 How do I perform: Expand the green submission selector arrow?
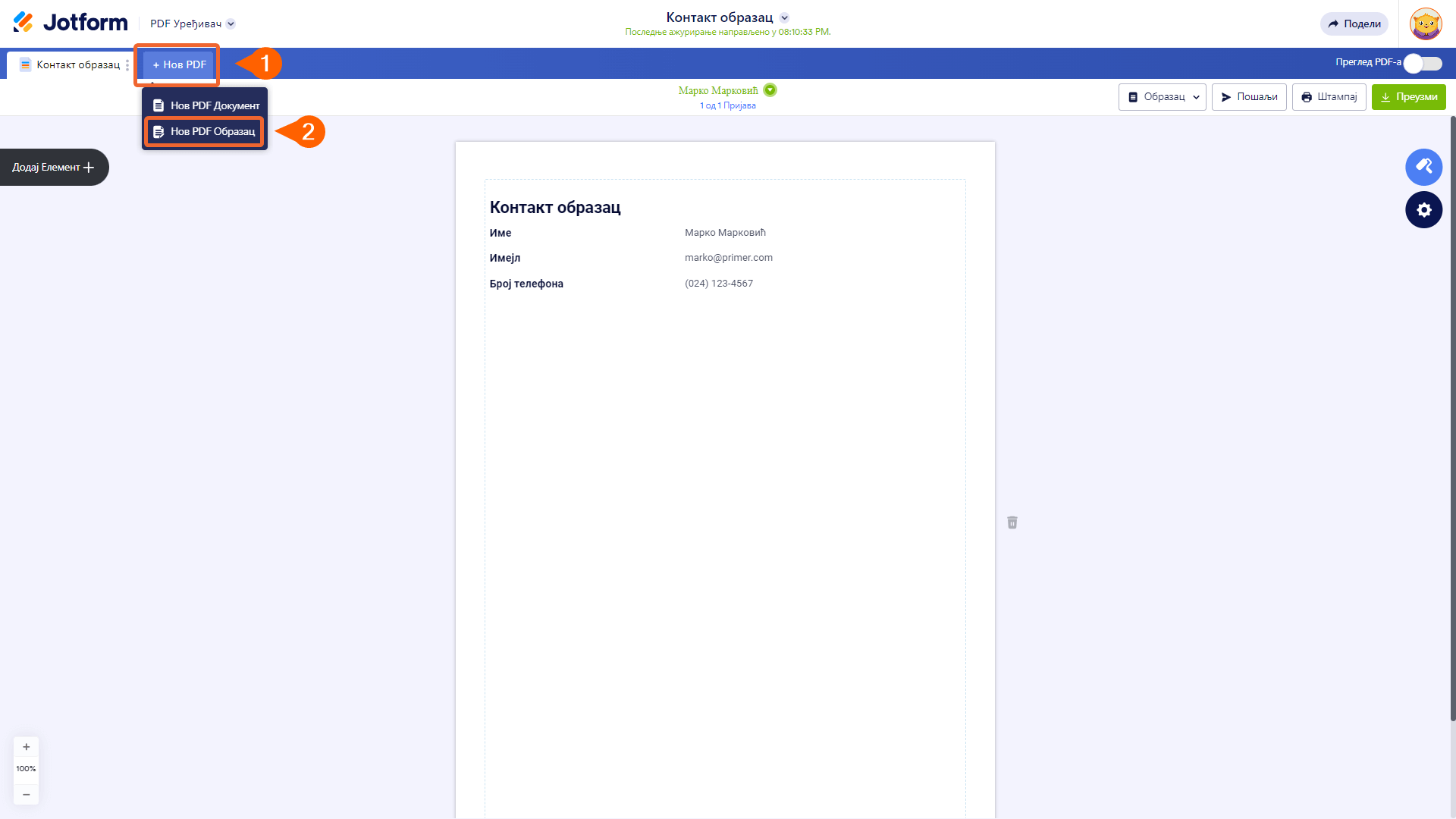[770, 90]
